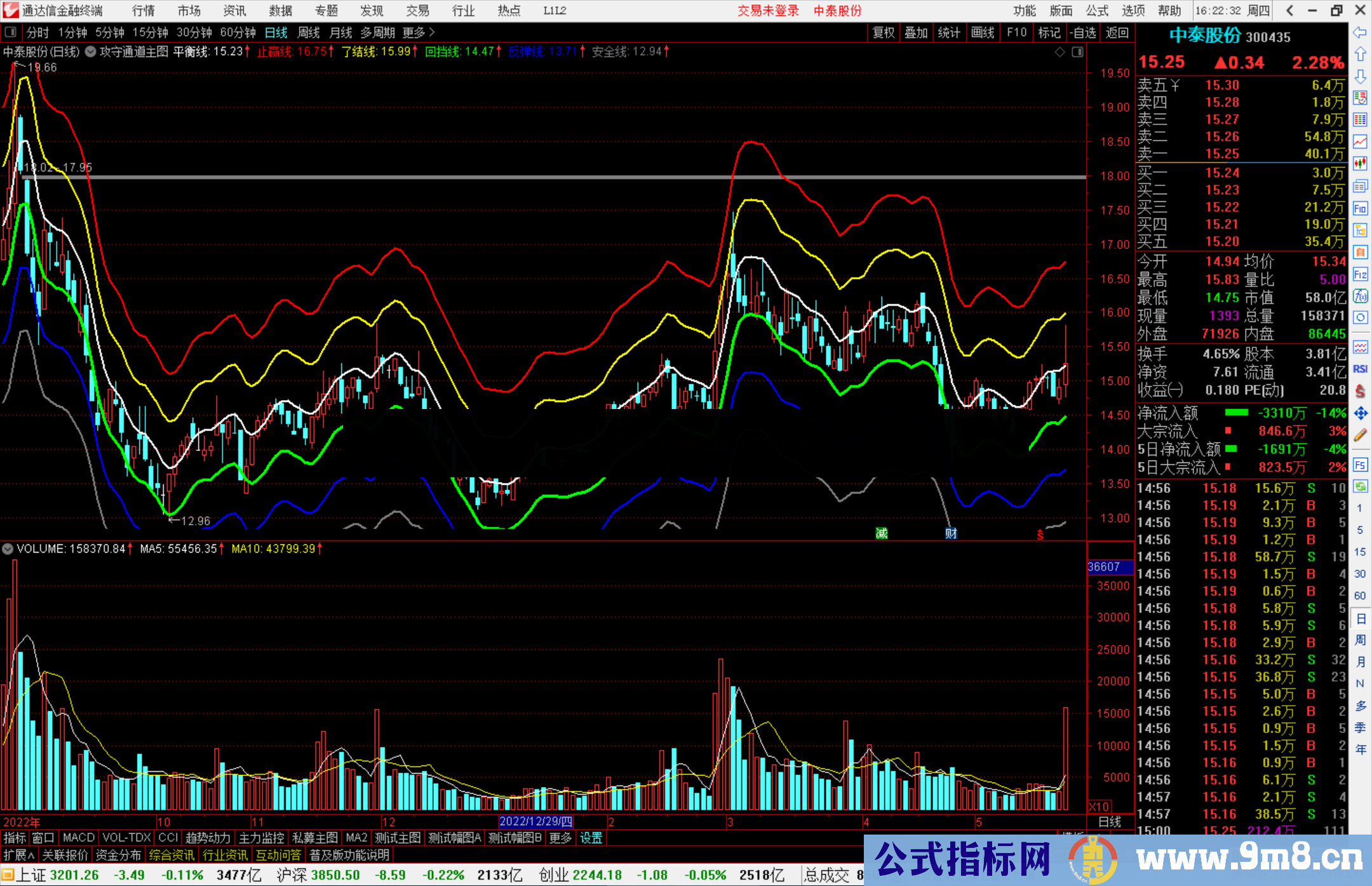
Task: Click the RSI indicator icon in right sidebar
Action: click(x=1360, y=369)
